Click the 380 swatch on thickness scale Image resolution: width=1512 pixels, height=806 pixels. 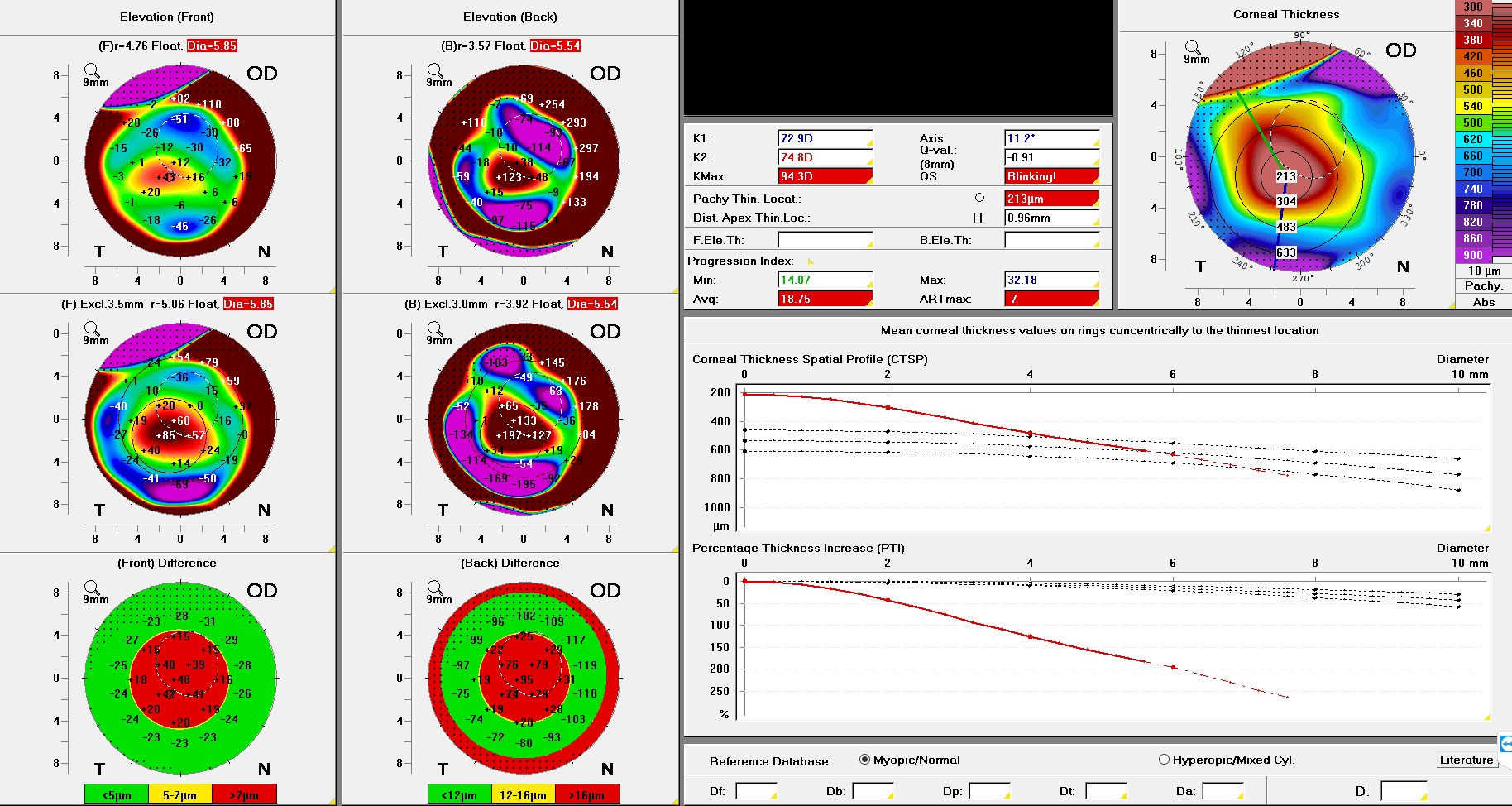[1472, 40]
